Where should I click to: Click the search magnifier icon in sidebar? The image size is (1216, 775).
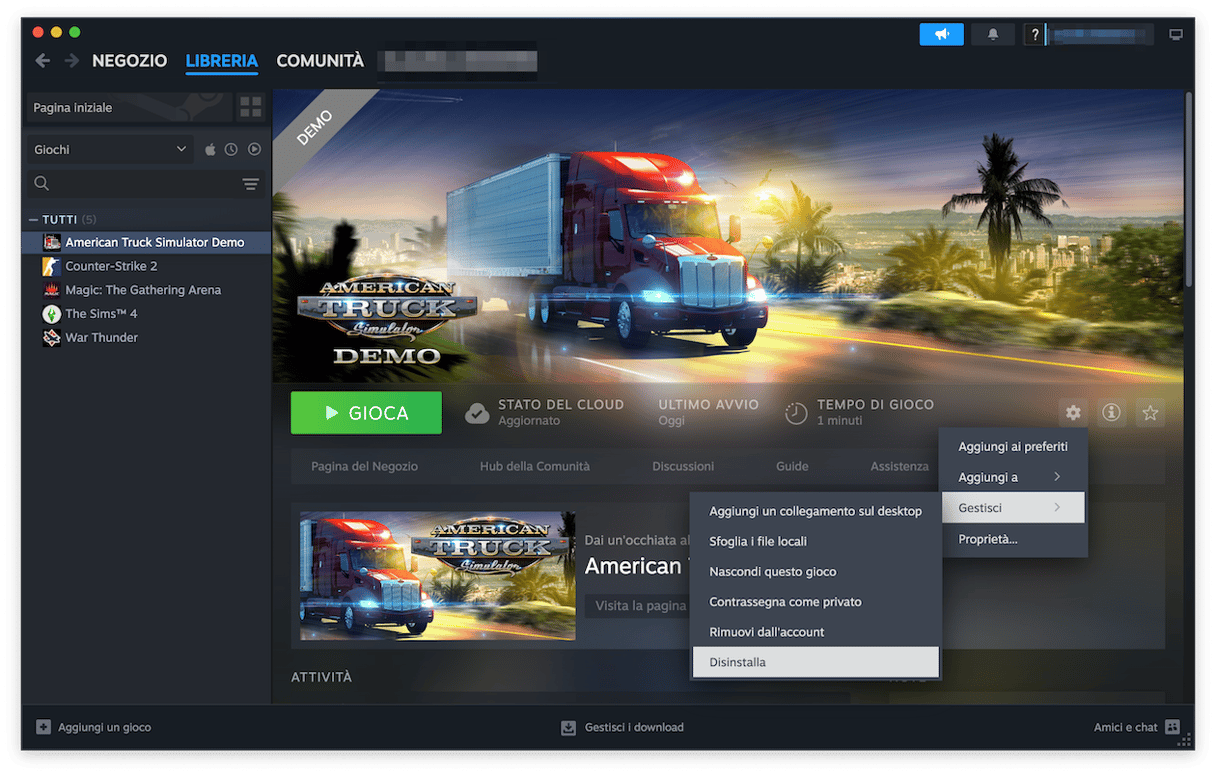click(x=42, y=184)
